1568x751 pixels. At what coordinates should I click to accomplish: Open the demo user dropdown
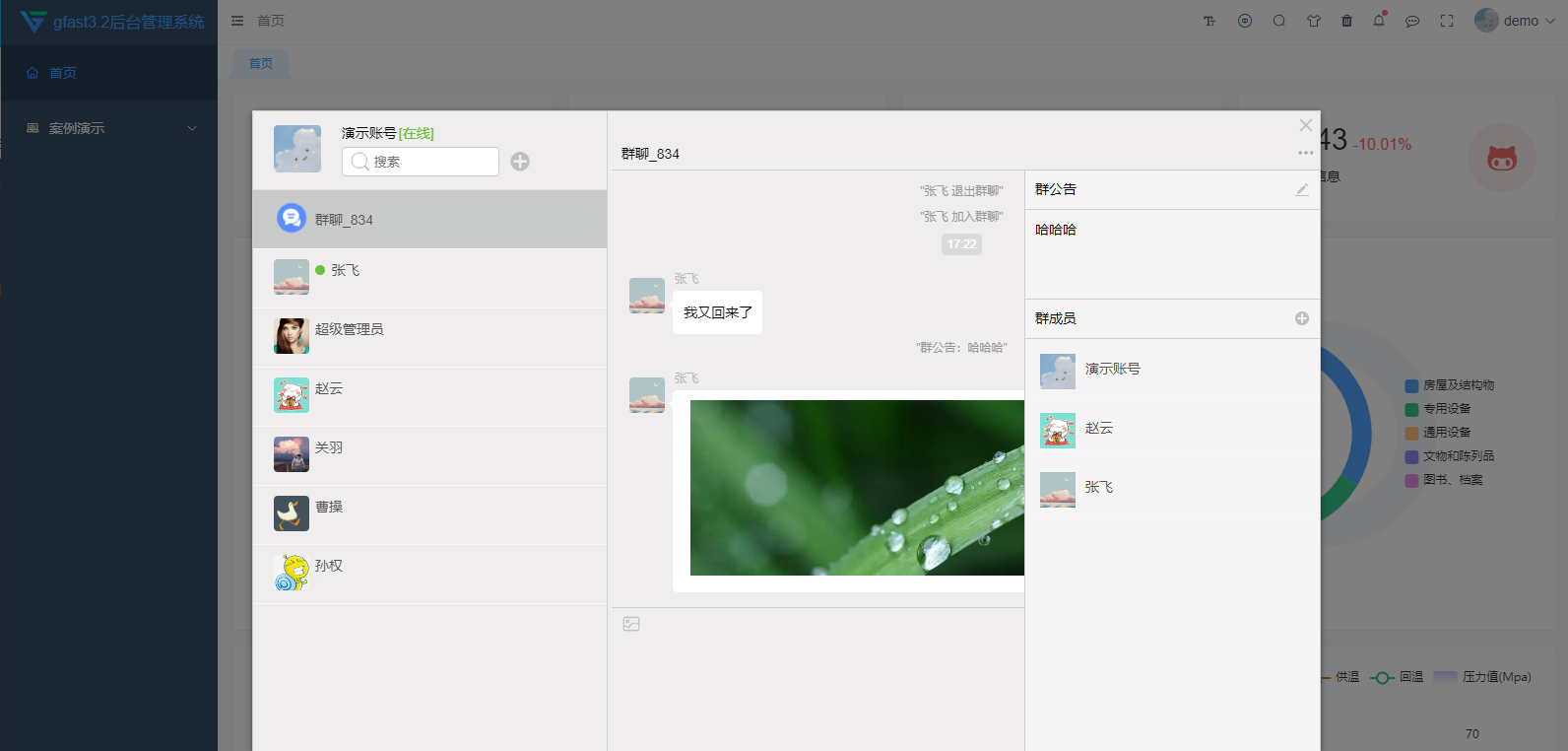1514,21
